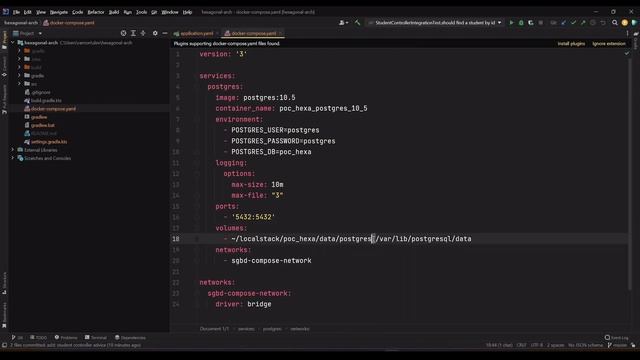
Task: Roll back changes with undo icon
Action: pyautogui.click(x=603, y=23)
